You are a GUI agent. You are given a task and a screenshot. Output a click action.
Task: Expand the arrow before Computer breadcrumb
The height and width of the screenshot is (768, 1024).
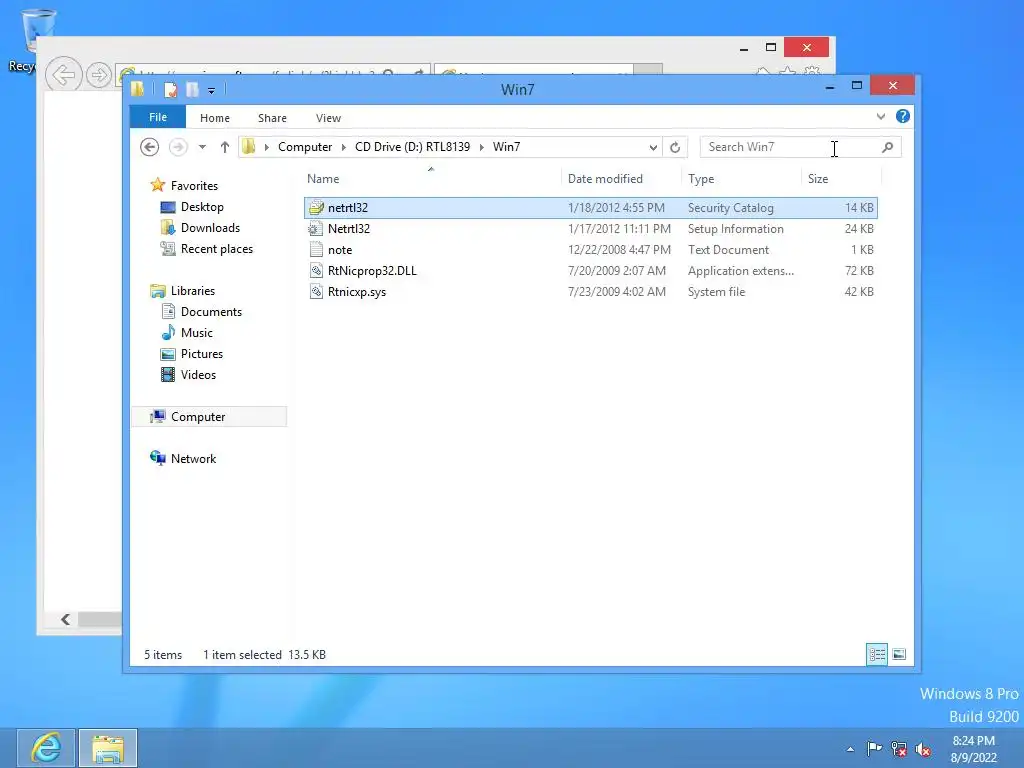tap(266, 147)
